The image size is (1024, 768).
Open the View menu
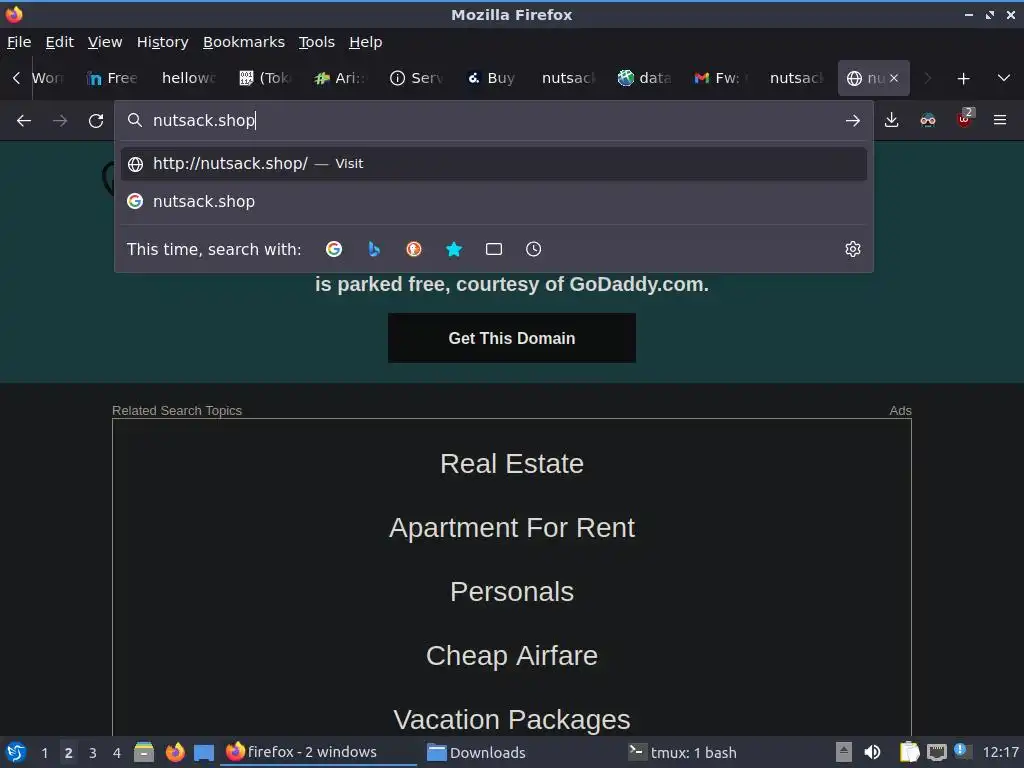[x=105, y=42]
